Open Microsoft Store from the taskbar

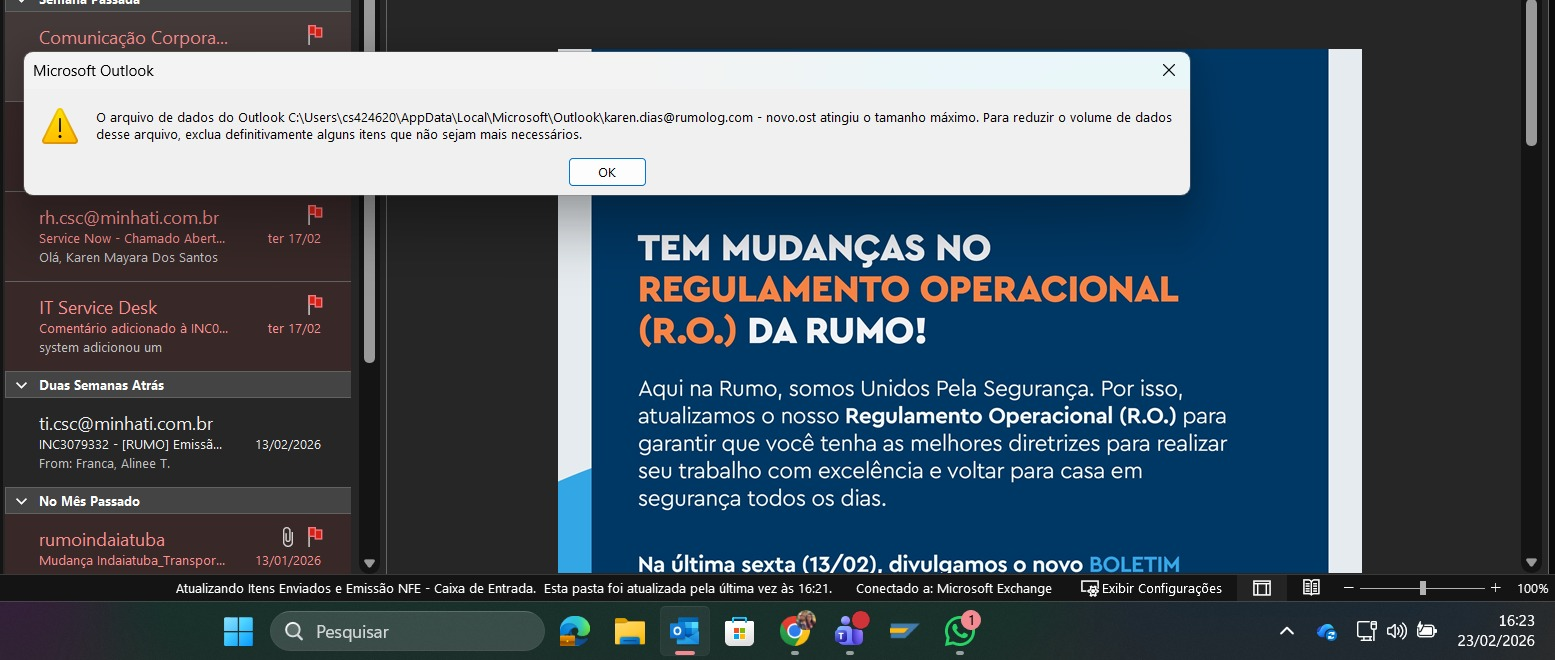tap(739, 631)
